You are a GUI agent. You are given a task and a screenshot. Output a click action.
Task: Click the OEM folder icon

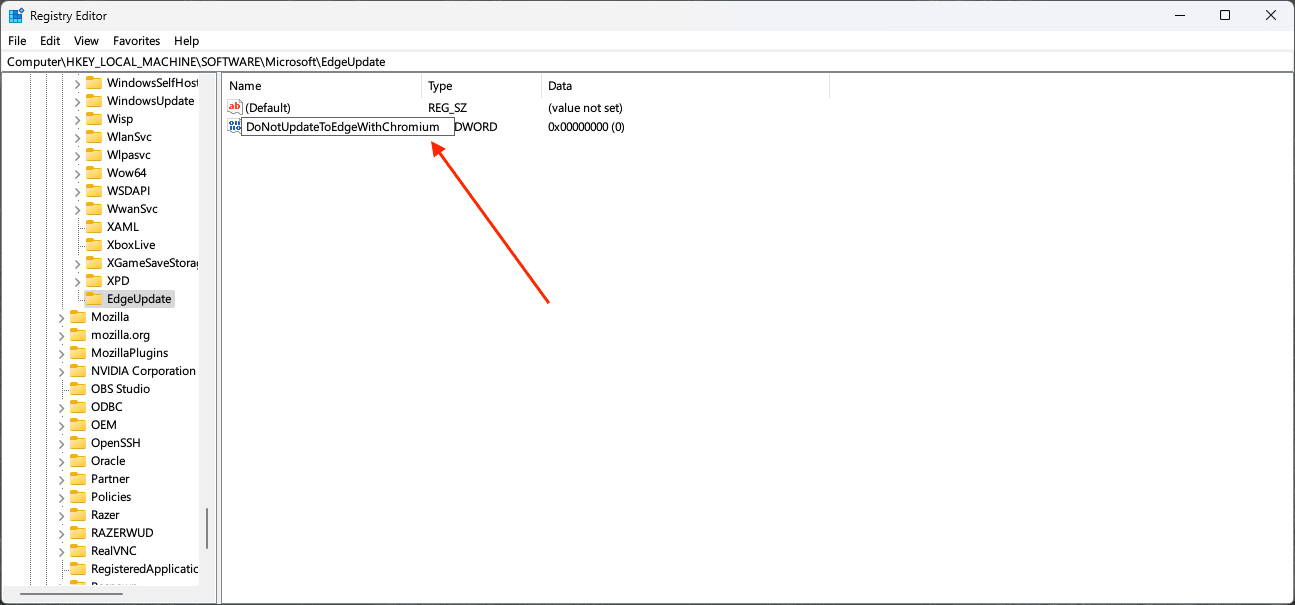tap(78, 425)
